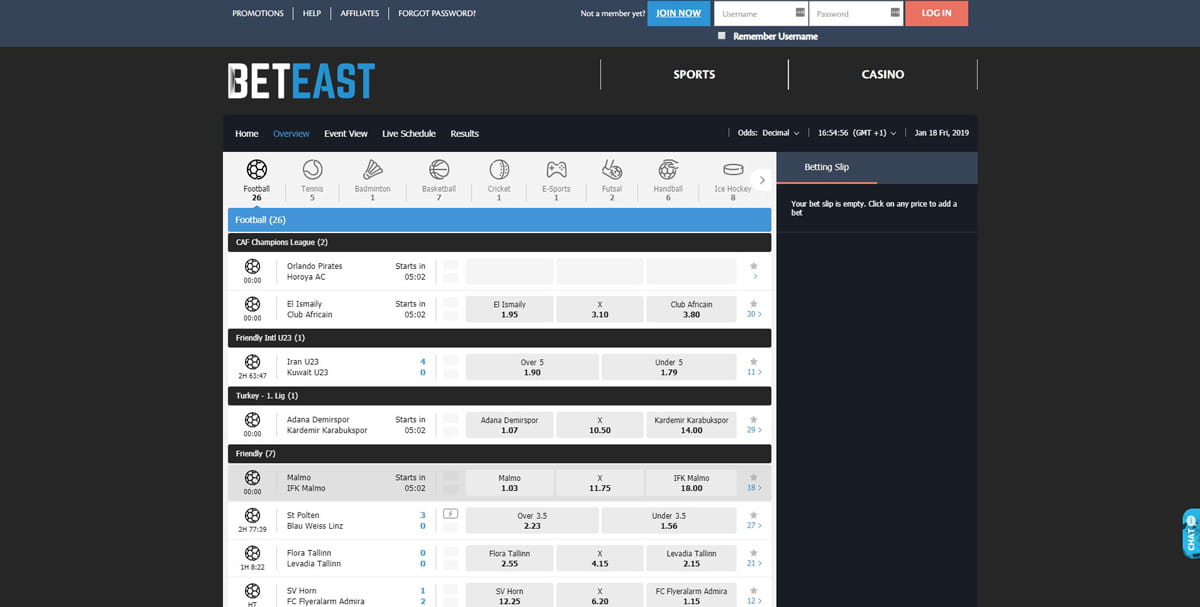Tick the Remember Username checkbox
Viewport: 1200px width, 607px height.
click(722, 36)
